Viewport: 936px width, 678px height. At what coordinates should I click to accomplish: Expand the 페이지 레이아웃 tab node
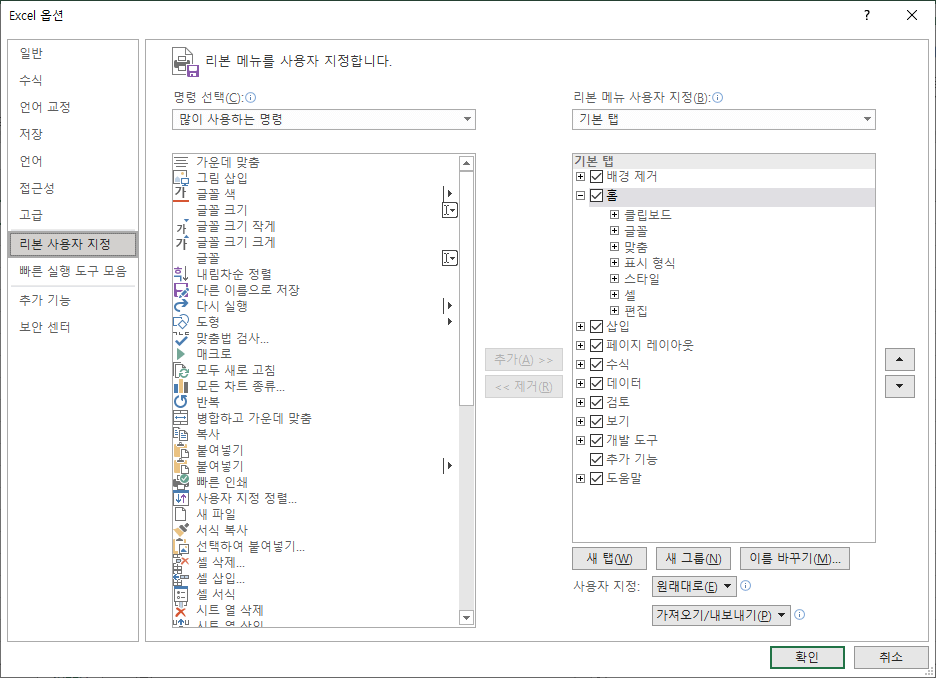point(580,346)
